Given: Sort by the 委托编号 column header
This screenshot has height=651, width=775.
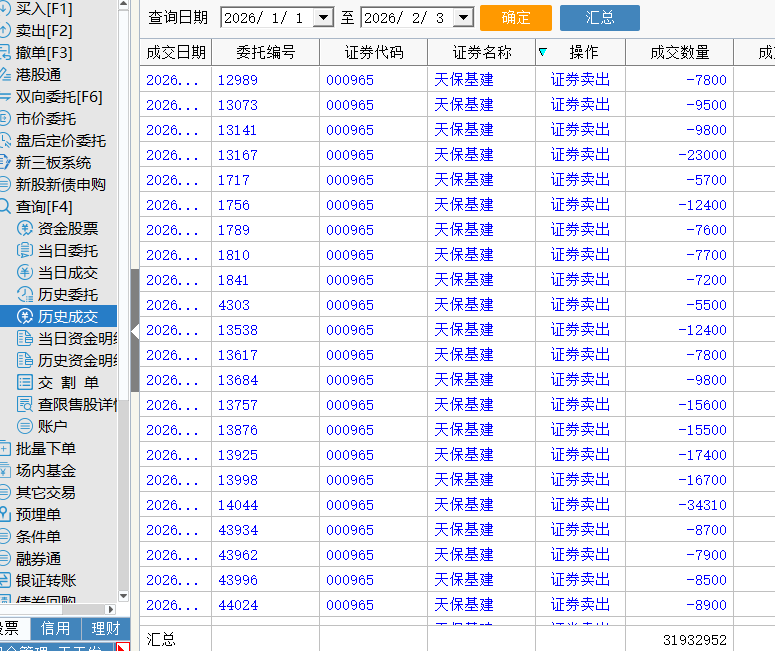Looking at the screenshot, I should (265, 52).
